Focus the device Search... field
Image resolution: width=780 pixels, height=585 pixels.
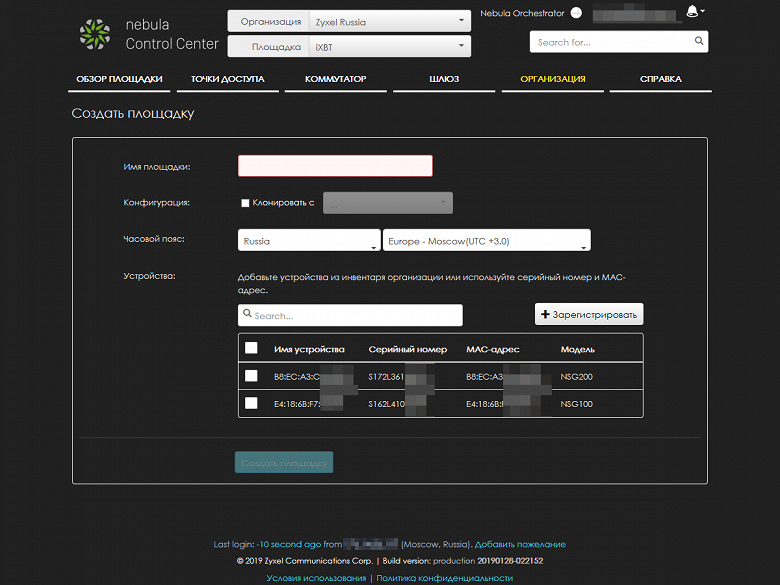coord(350,315)
